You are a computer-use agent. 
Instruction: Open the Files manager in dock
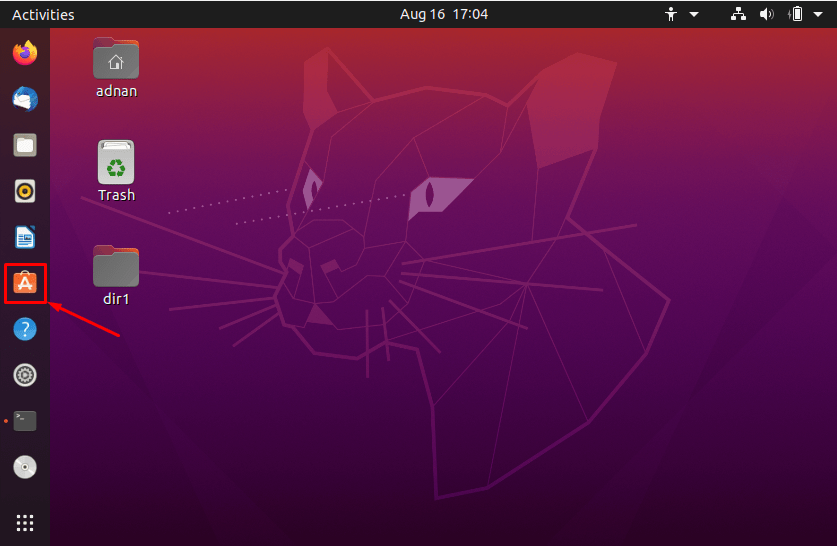point(25,145)
